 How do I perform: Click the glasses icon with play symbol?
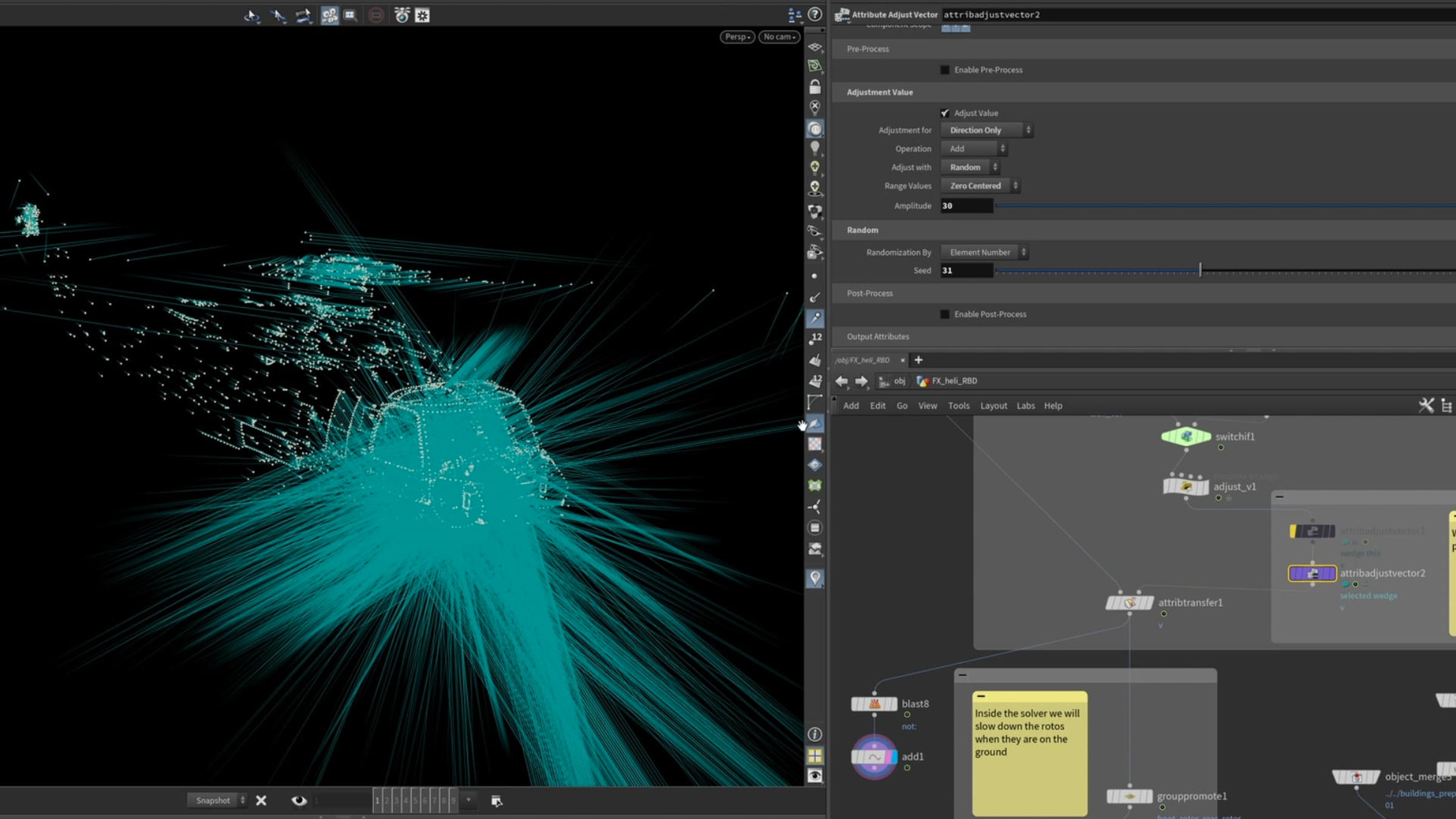pos(815,252)
